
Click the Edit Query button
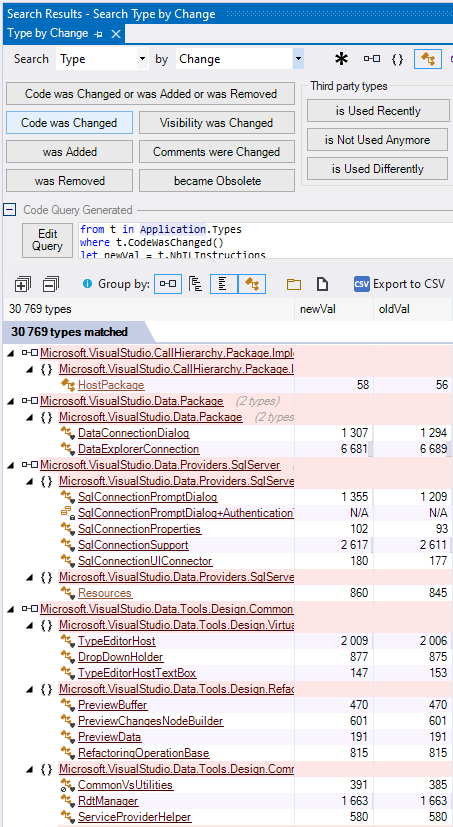click(x=47, y=240)
